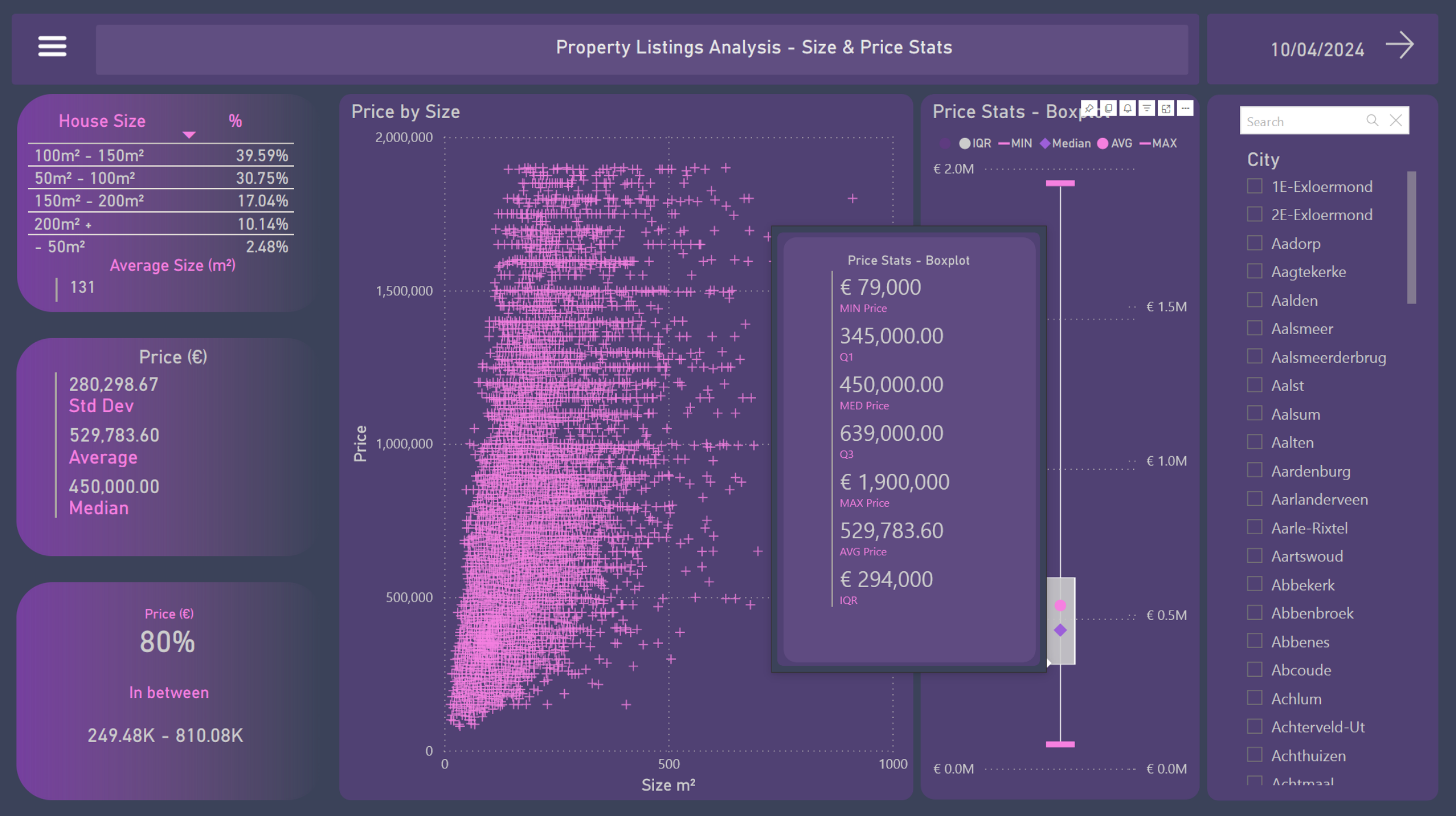Click the MAX legend marker
1456x816 pixels.
click(1145, 143)
